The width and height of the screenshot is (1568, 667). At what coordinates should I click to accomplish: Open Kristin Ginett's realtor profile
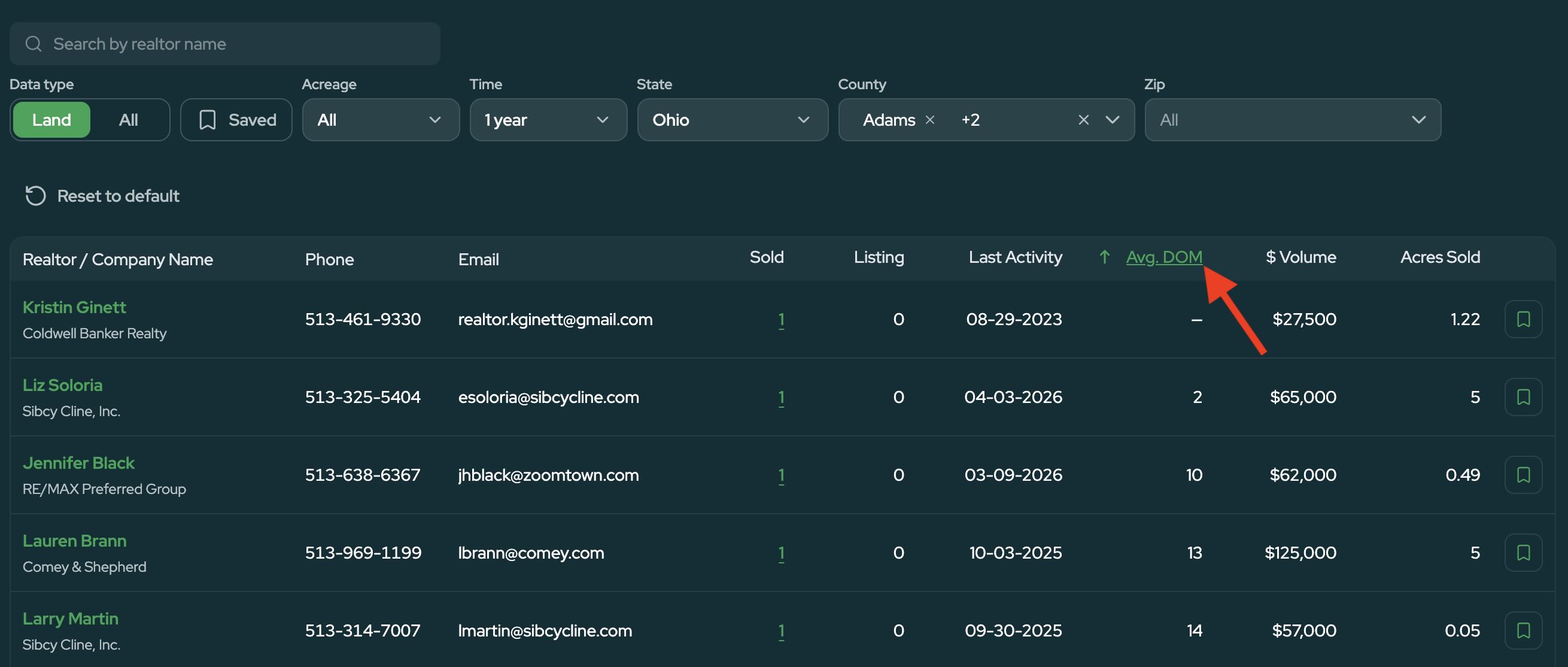74,308
